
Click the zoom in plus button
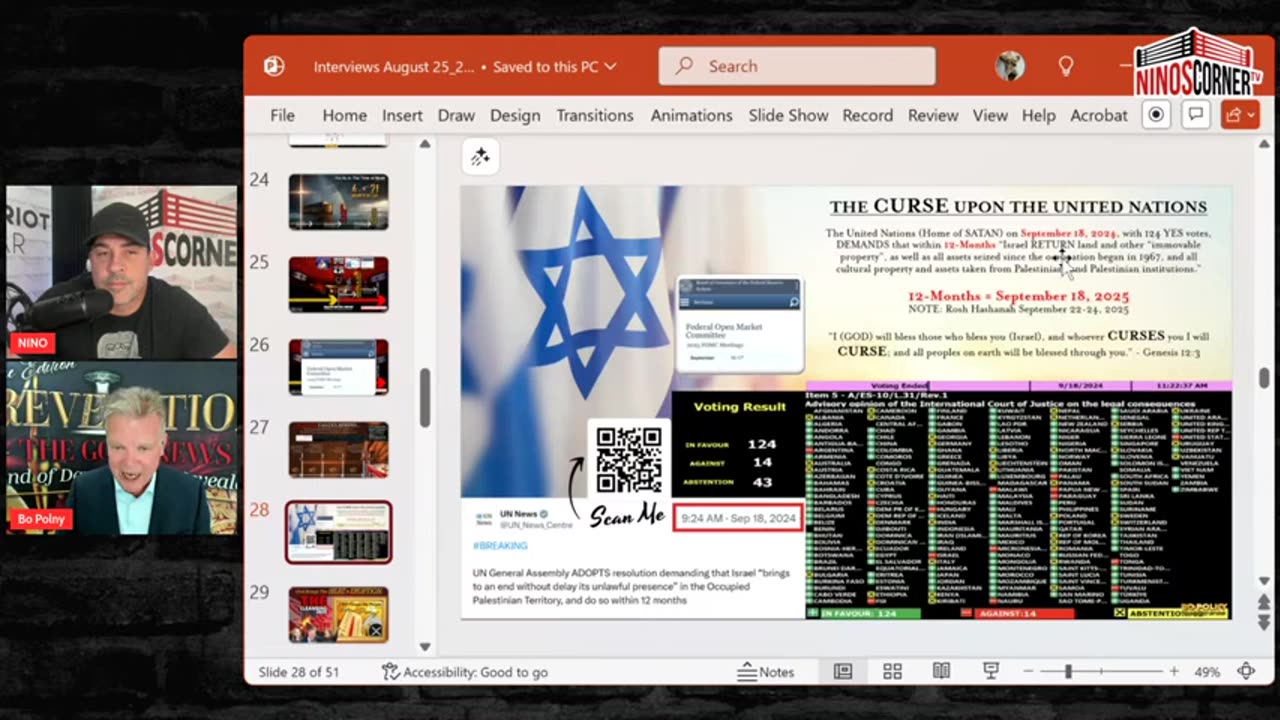[x=1174, y=672]
